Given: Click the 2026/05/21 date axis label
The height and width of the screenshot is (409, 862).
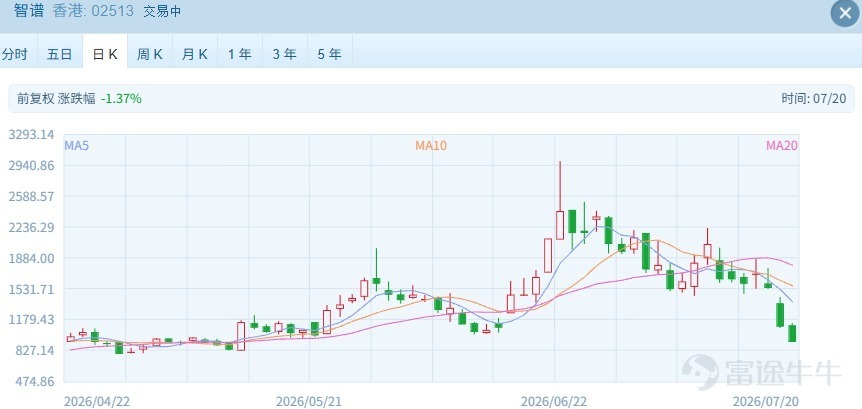Looking at the screenshot, I should [308, 402].
